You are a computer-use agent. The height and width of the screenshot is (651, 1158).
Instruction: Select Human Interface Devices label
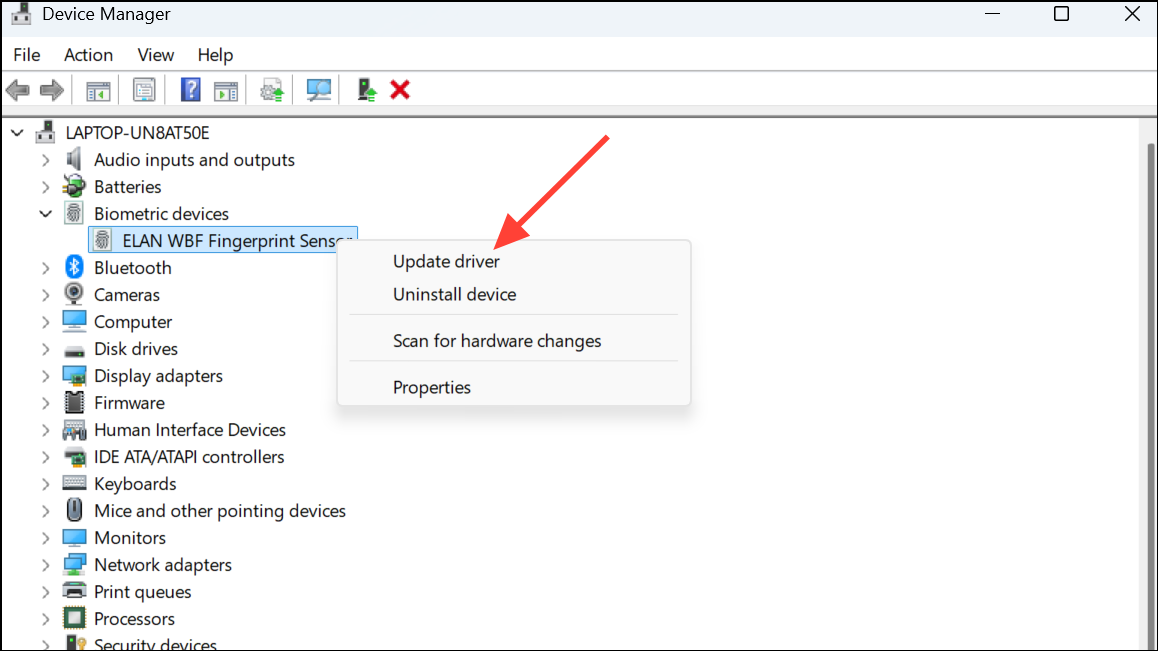190,430
